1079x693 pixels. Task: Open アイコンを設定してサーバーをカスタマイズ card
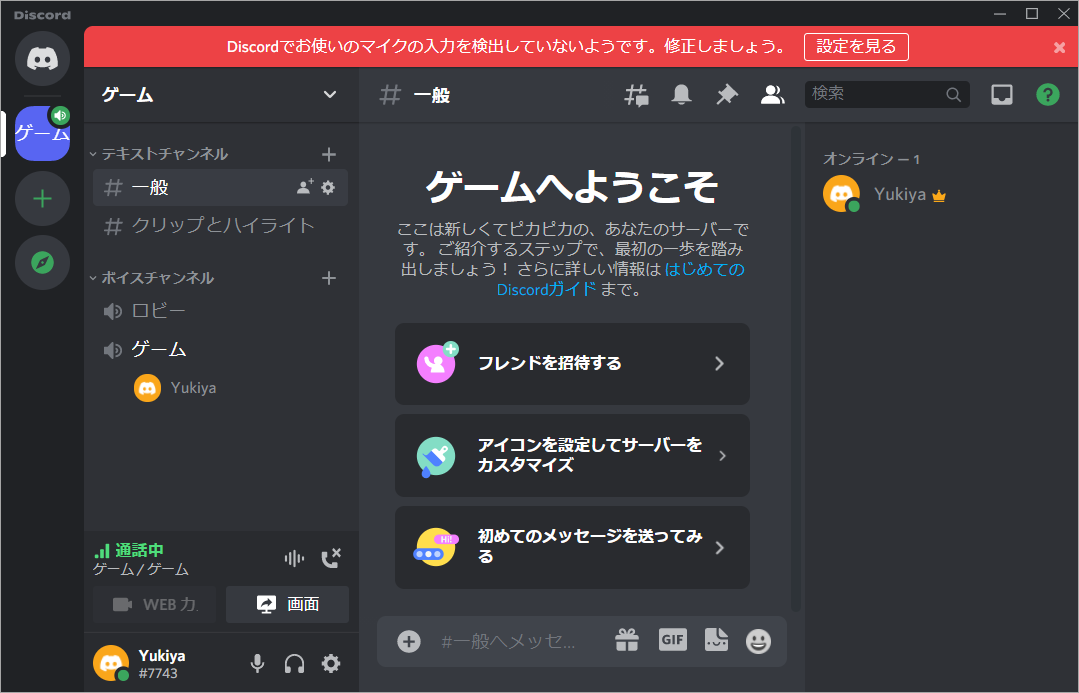coord(572,455)
